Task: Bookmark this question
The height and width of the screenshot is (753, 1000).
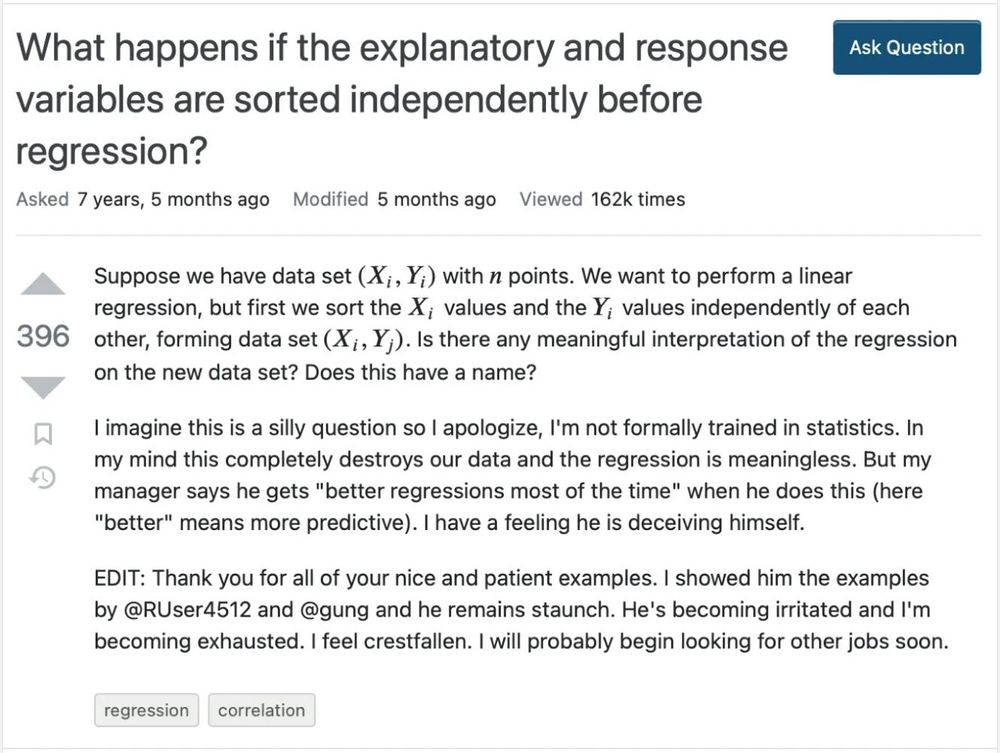Action: 43,434
